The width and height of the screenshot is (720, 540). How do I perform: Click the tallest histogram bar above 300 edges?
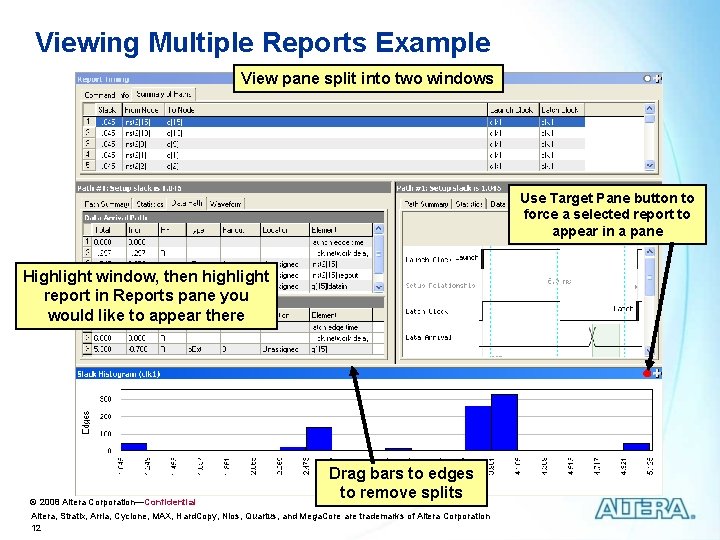tap(504, 422)
